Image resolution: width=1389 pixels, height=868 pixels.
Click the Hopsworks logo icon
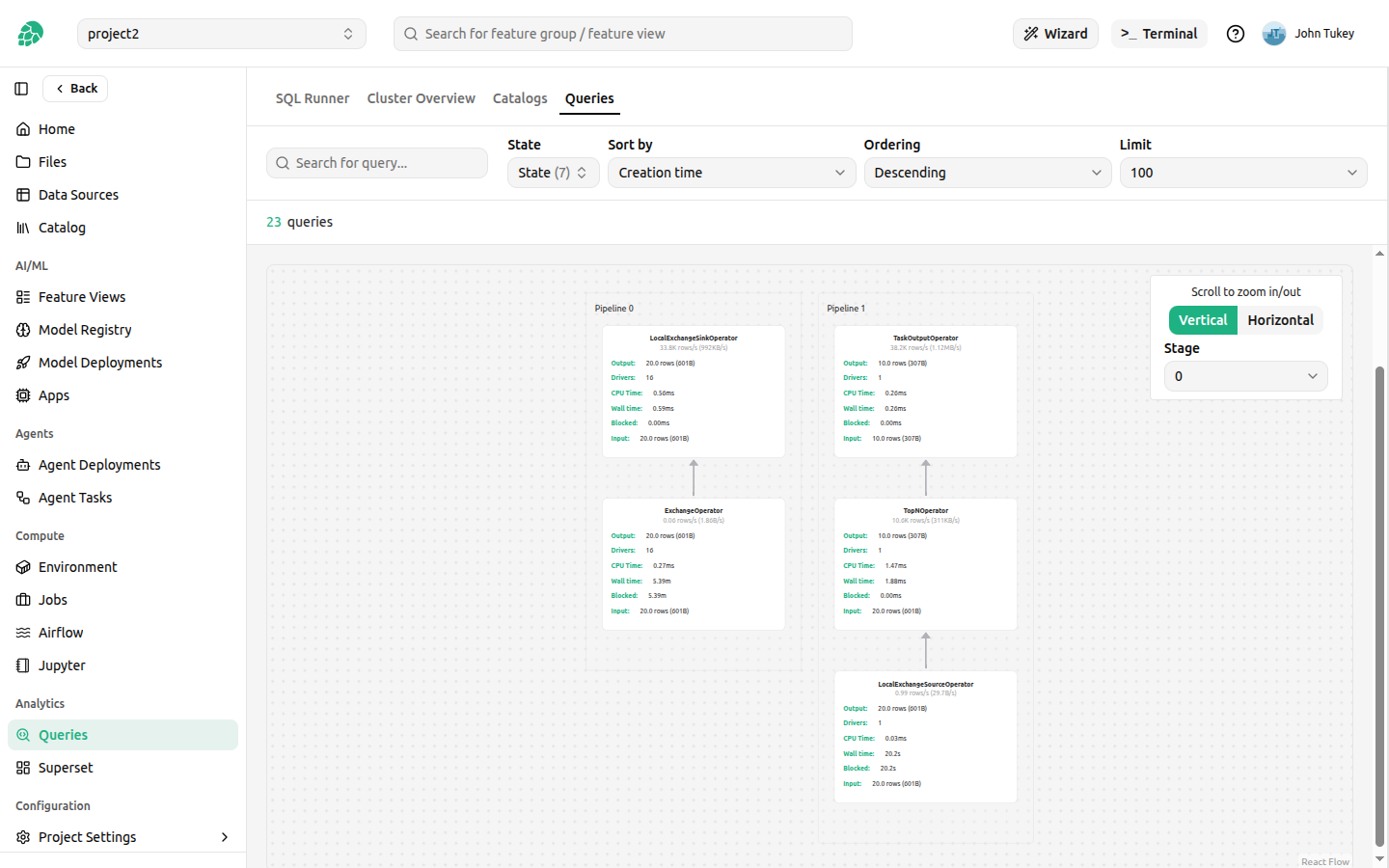click(x=30, y=34)
